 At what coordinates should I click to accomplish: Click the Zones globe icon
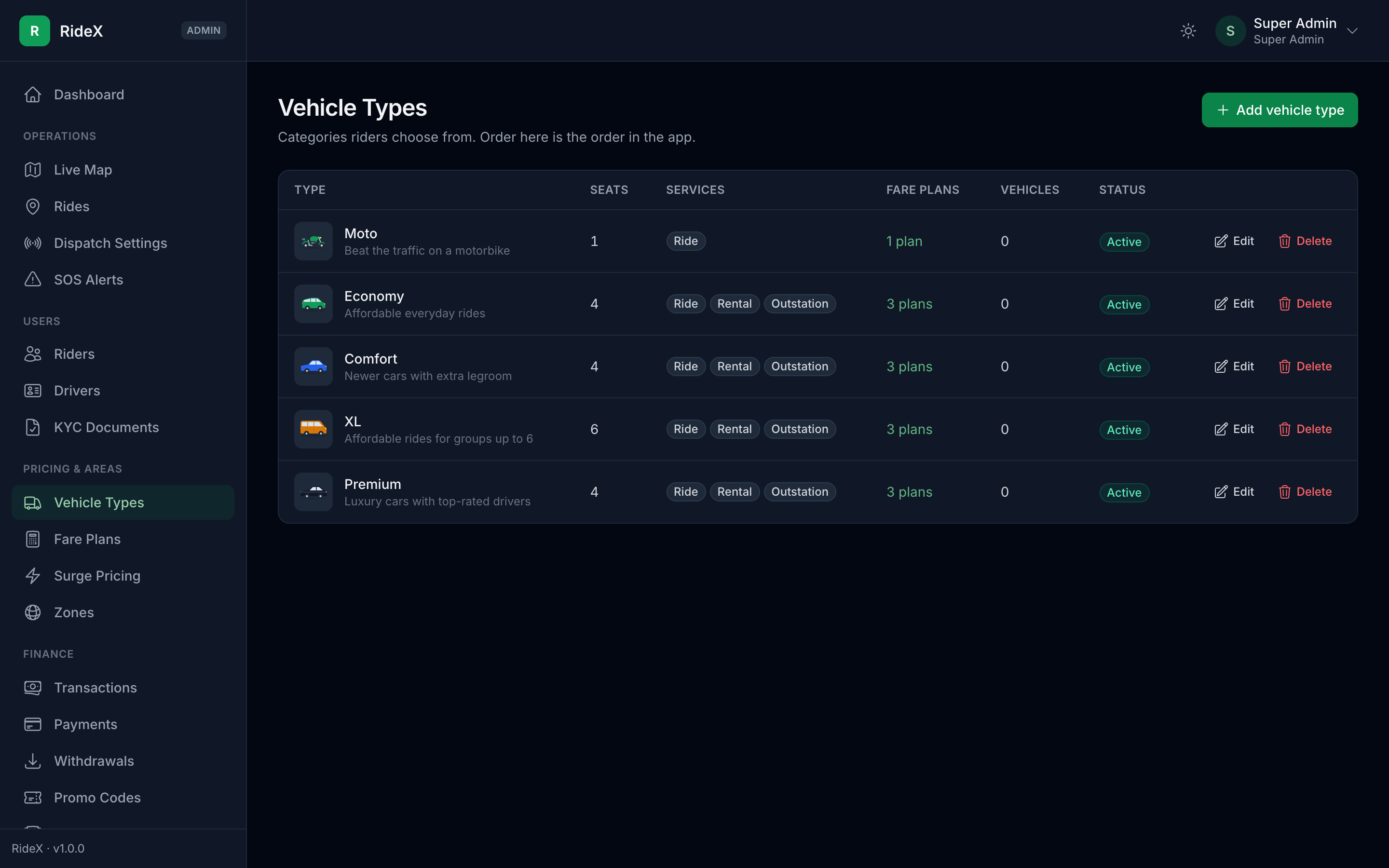[x=33, y=612]
